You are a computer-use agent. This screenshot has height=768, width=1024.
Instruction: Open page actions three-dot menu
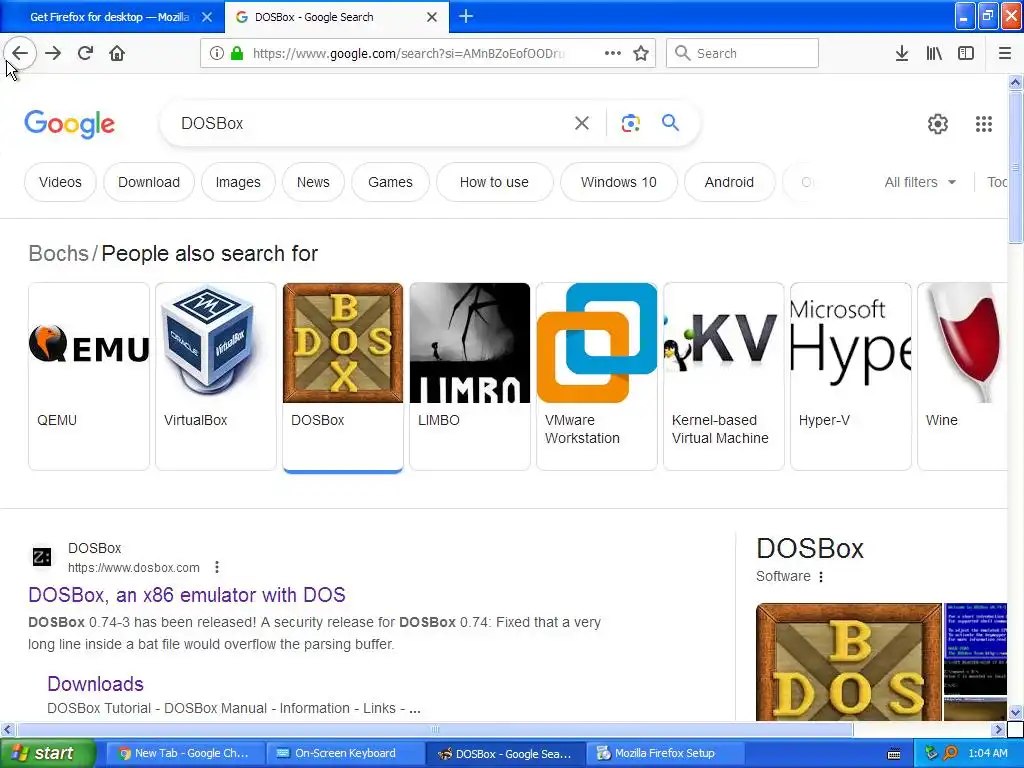pos(613,53)
